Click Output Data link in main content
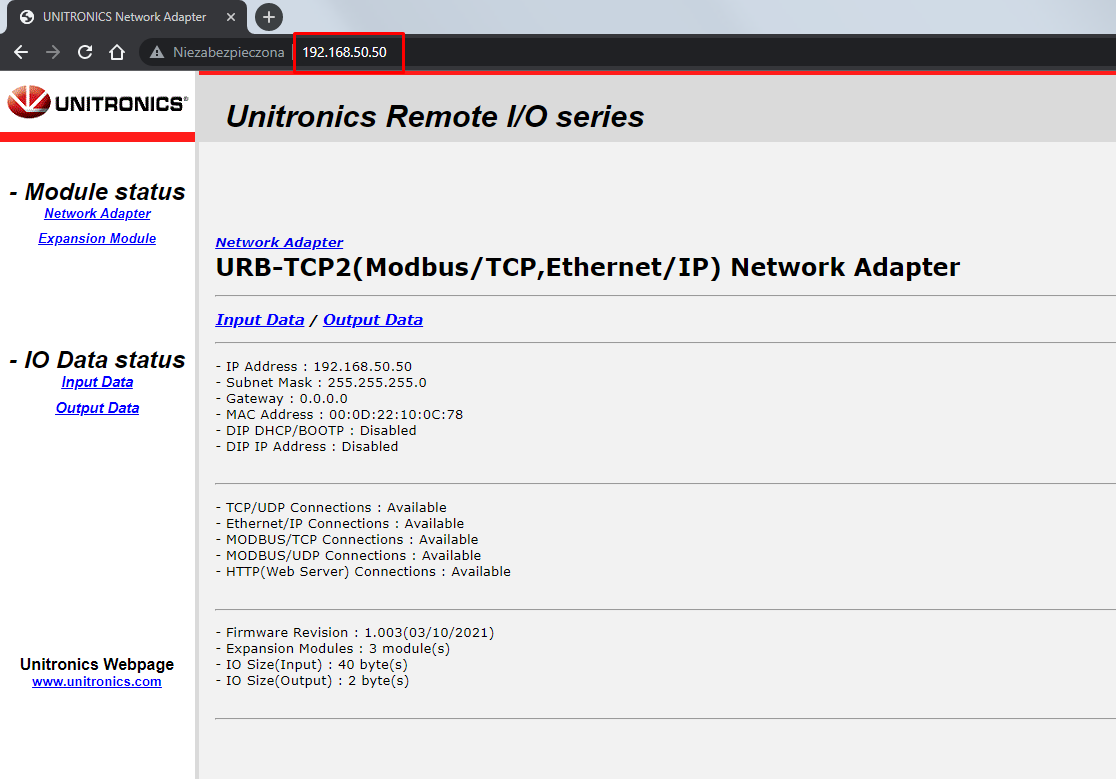The width and height of the screenshot is (1116, 779). pos(373,320)
